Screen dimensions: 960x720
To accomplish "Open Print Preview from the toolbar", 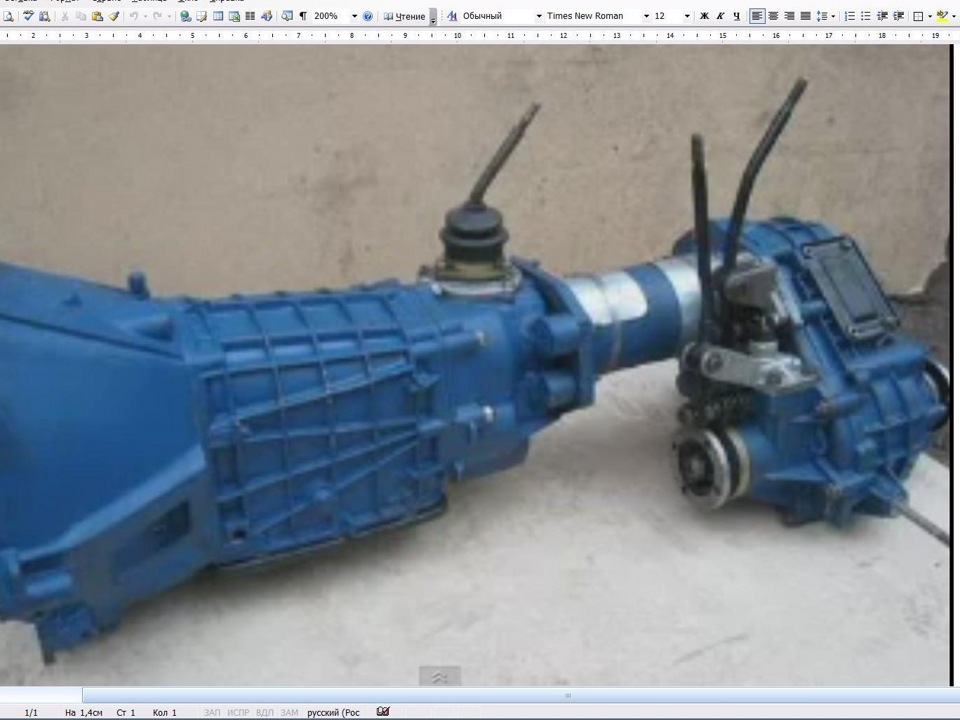I will (9, 17).
